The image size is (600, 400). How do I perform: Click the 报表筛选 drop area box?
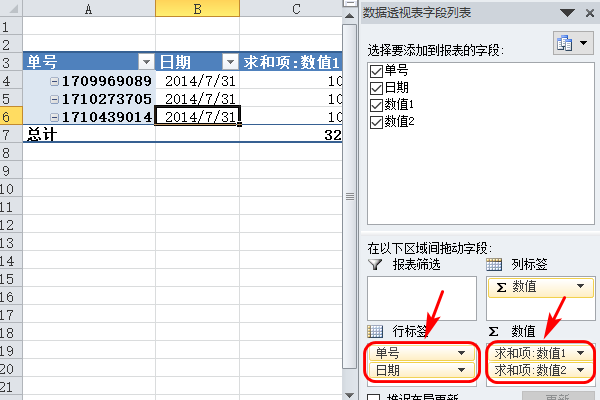(x=422, y=298)
